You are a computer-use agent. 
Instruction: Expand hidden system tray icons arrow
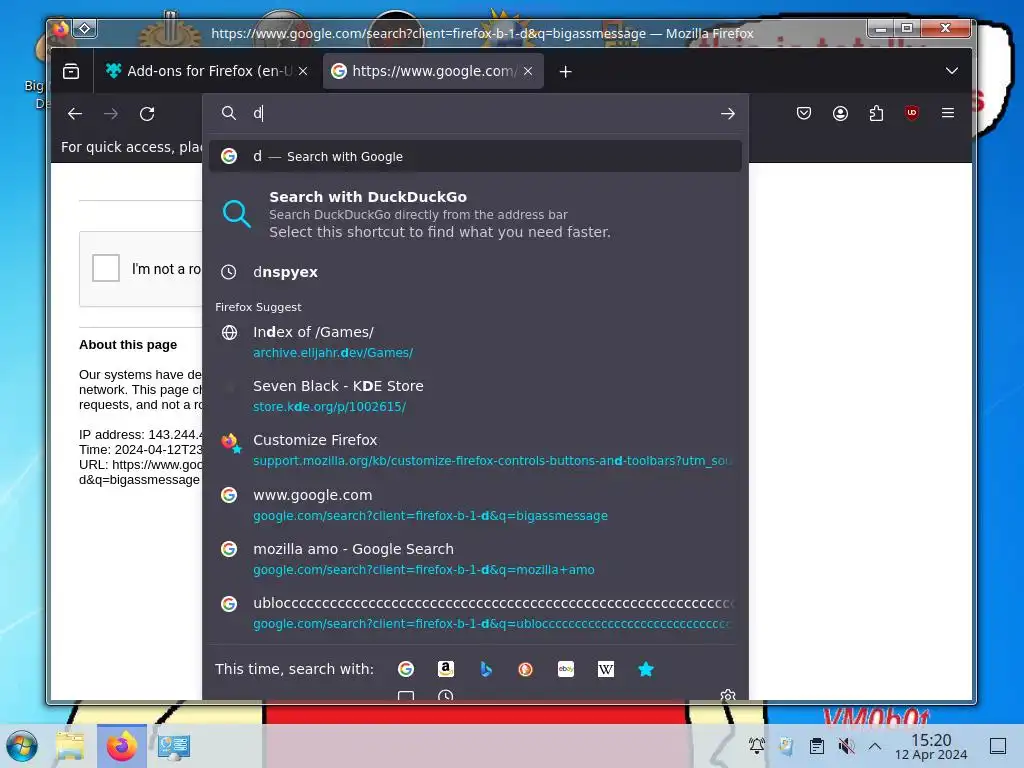[875, 746]
